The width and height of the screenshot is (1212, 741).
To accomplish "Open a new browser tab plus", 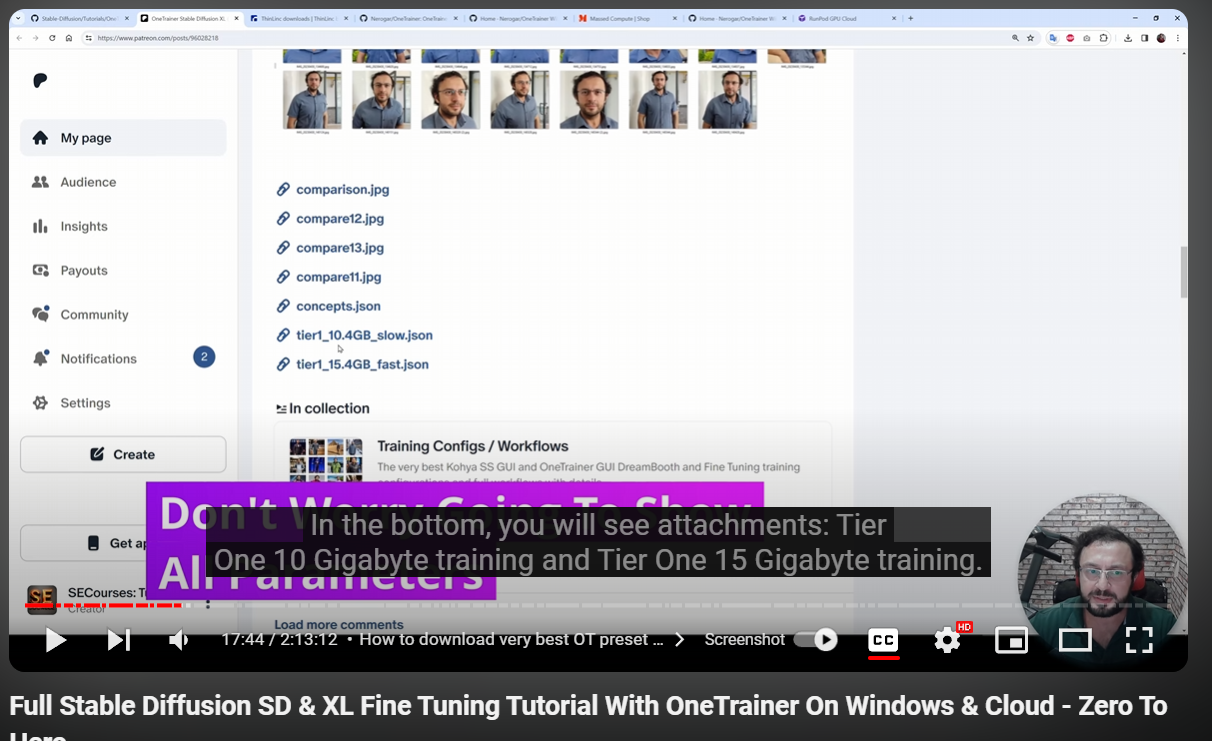I will (x=910, y=18).
